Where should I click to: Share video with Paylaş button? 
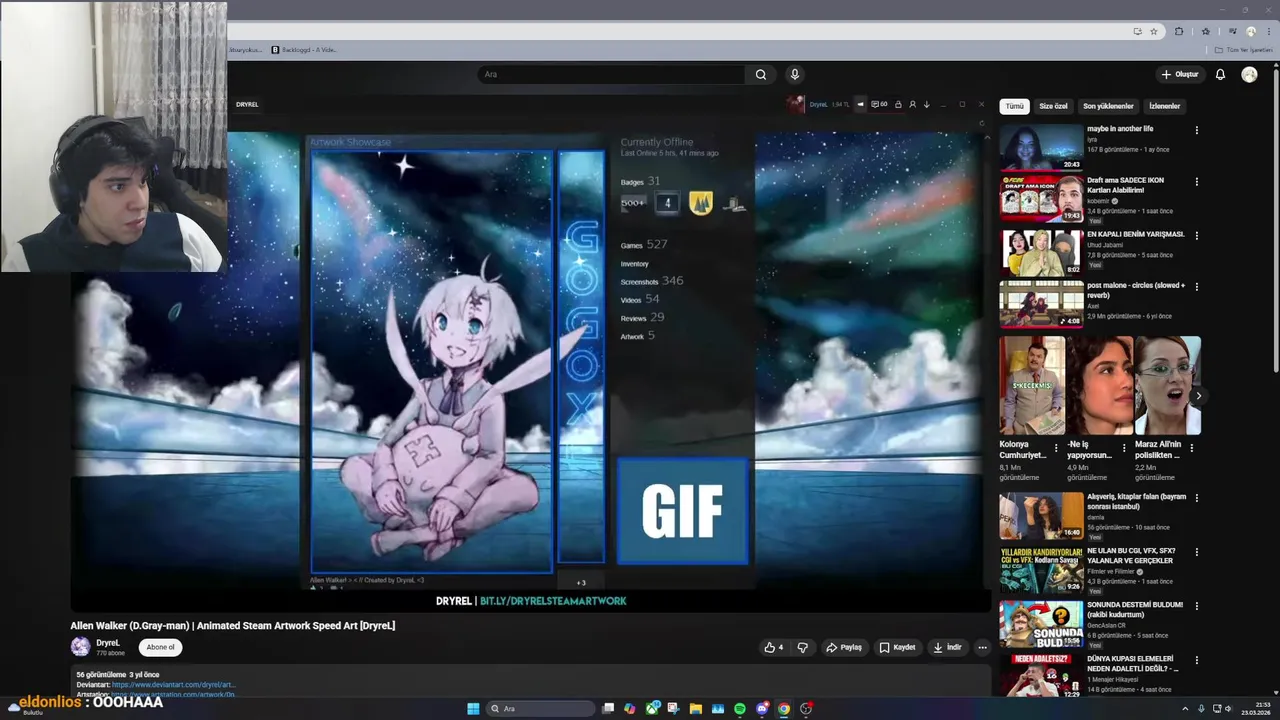coord(844,647)
